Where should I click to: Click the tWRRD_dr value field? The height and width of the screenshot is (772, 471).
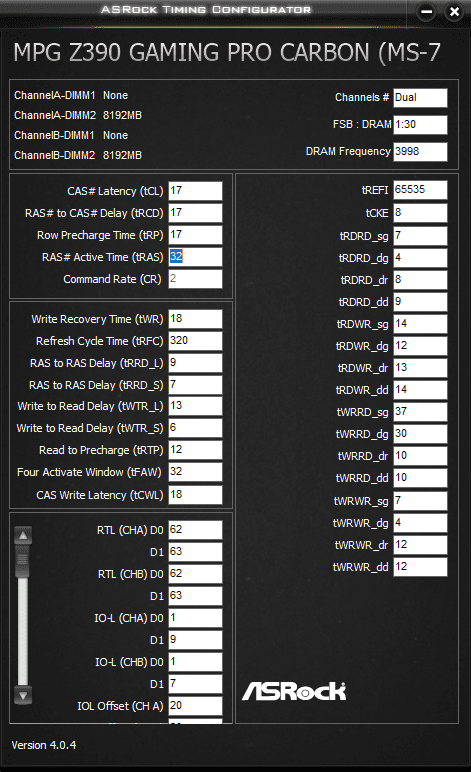tap(420, 456)
